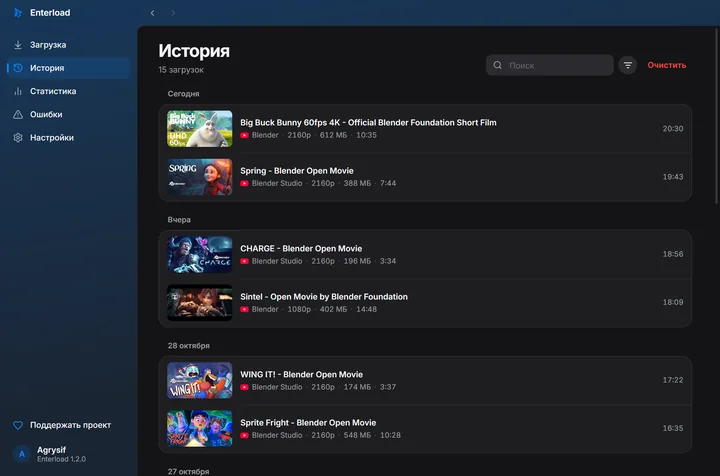This screenshot has height=476, width=720.
Task: Click the '612 МБ' size value
Action: coord(333,135)
